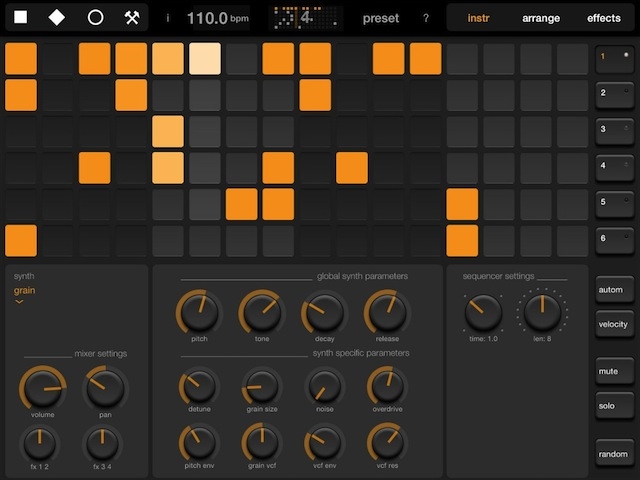Screen dimensions: 640x480
Task: Expand the grain synth type dropdown
Action: (x=24, y=294)
